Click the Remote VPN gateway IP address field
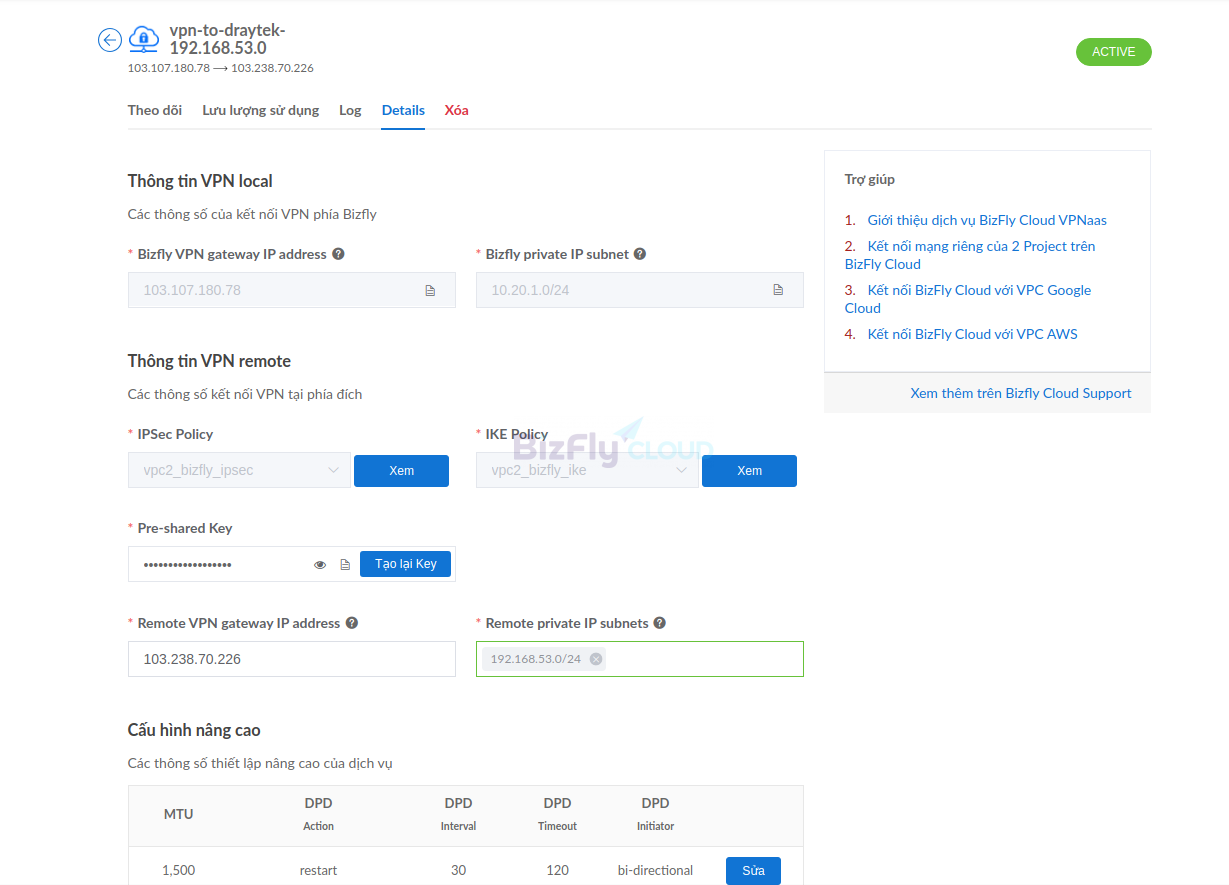The height and width of the screenshot is (885, 1229). (292, 659)
